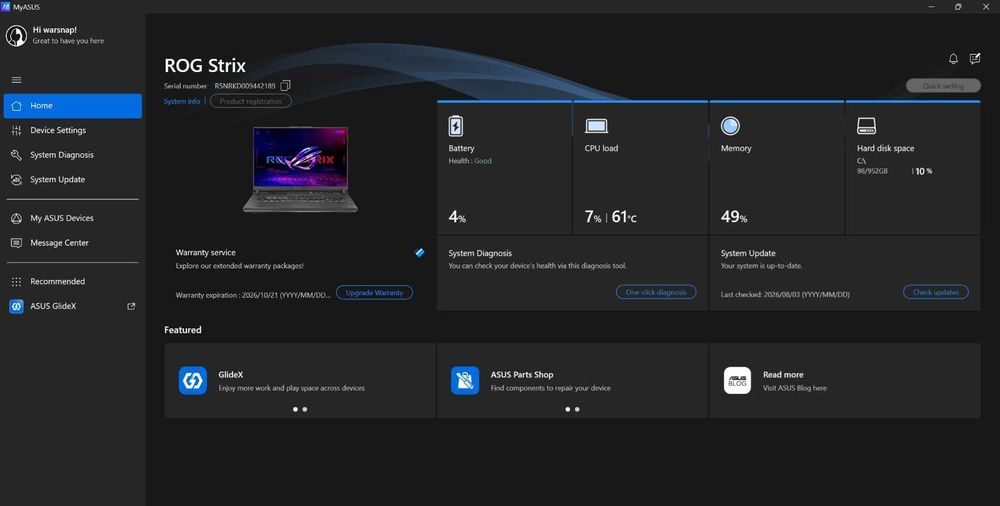Click the Last checked date text
The height and width of the screenshot is (506, 1000).
click(785, 295)
